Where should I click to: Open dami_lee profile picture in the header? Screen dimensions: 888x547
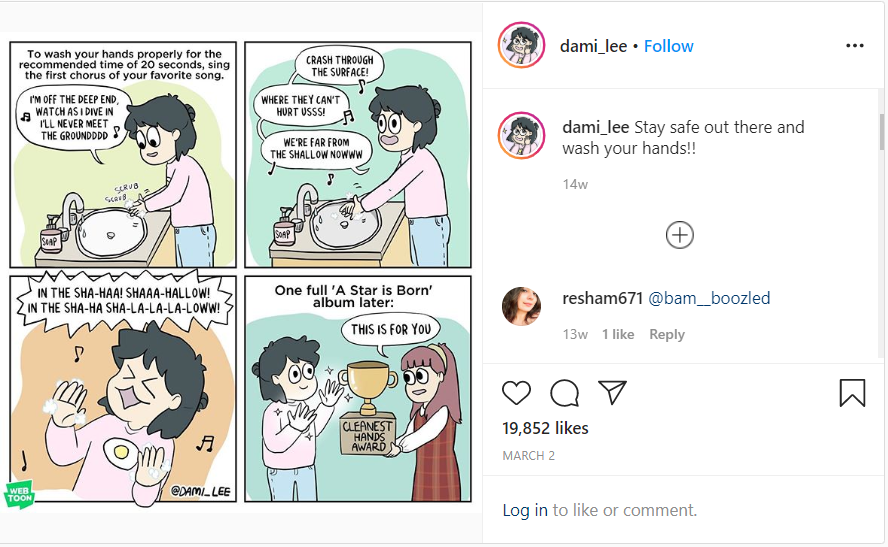click(521, 46)
